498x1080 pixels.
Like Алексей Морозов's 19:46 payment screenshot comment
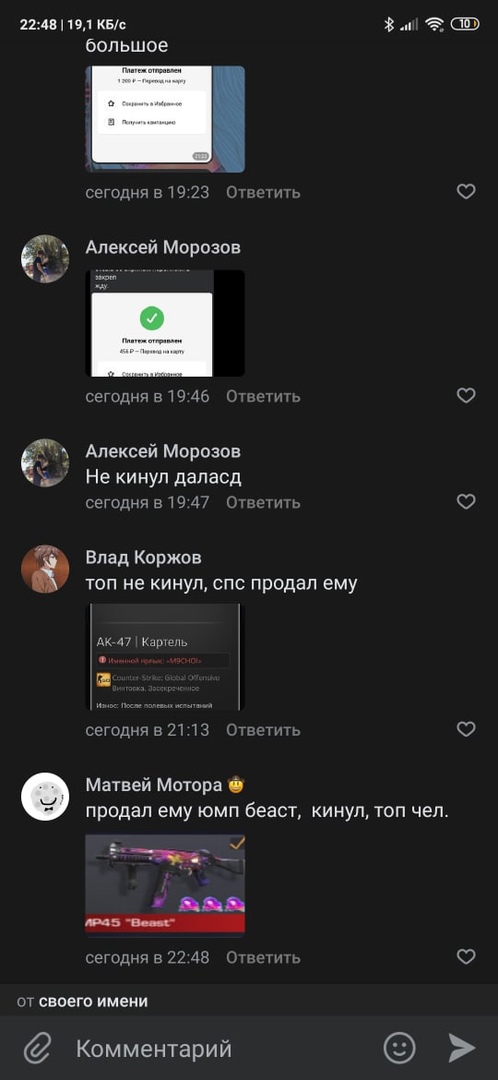click(466, 395)
